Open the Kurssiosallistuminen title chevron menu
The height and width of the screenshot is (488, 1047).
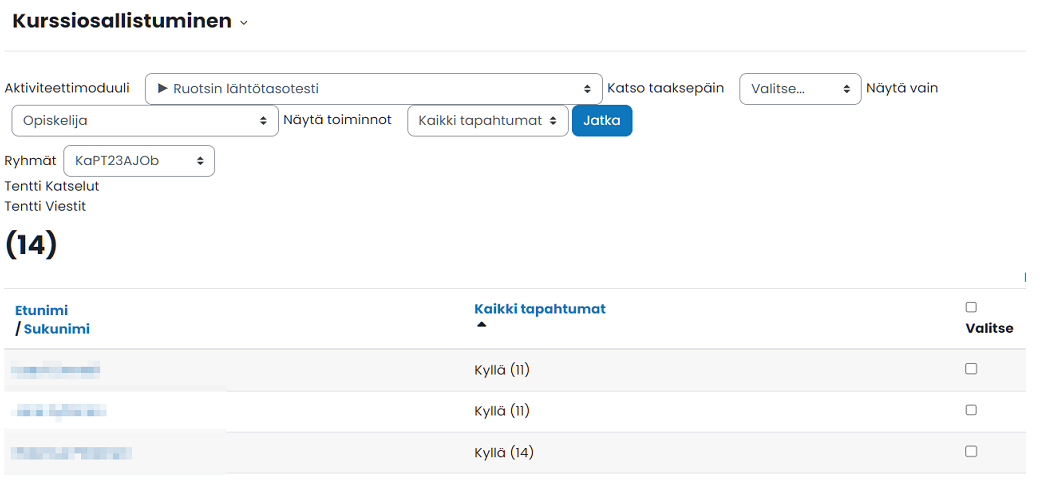(244, 23)
